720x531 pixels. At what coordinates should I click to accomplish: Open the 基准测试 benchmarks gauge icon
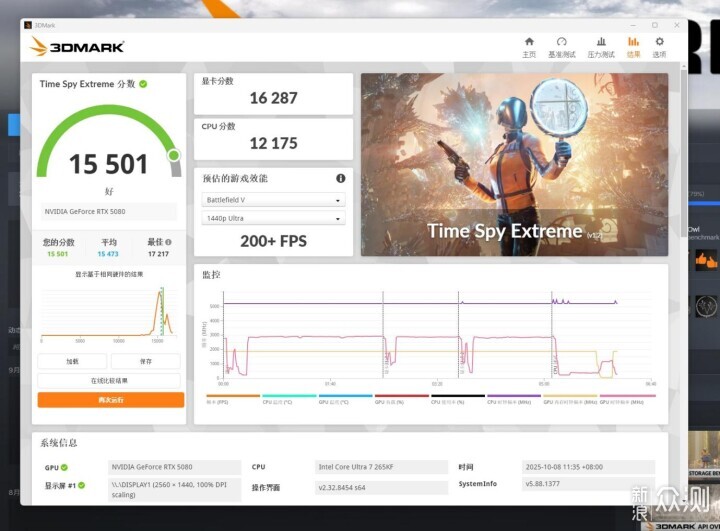(561, 42)
